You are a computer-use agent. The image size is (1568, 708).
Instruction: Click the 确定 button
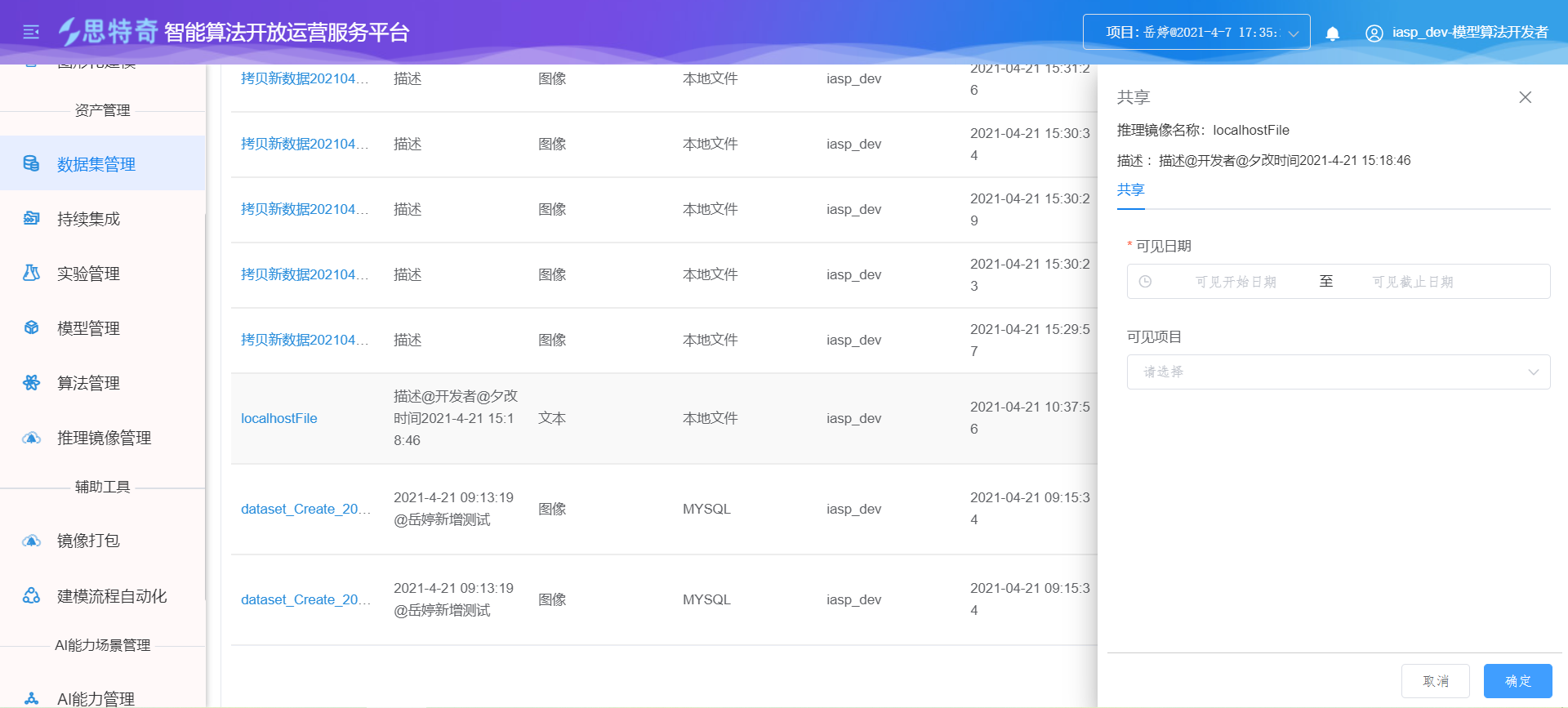[1517, 680]
